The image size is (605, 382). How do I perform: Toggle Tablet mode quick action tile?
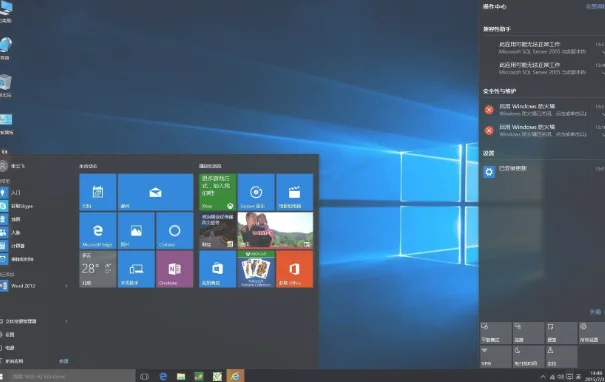point(495,333)
